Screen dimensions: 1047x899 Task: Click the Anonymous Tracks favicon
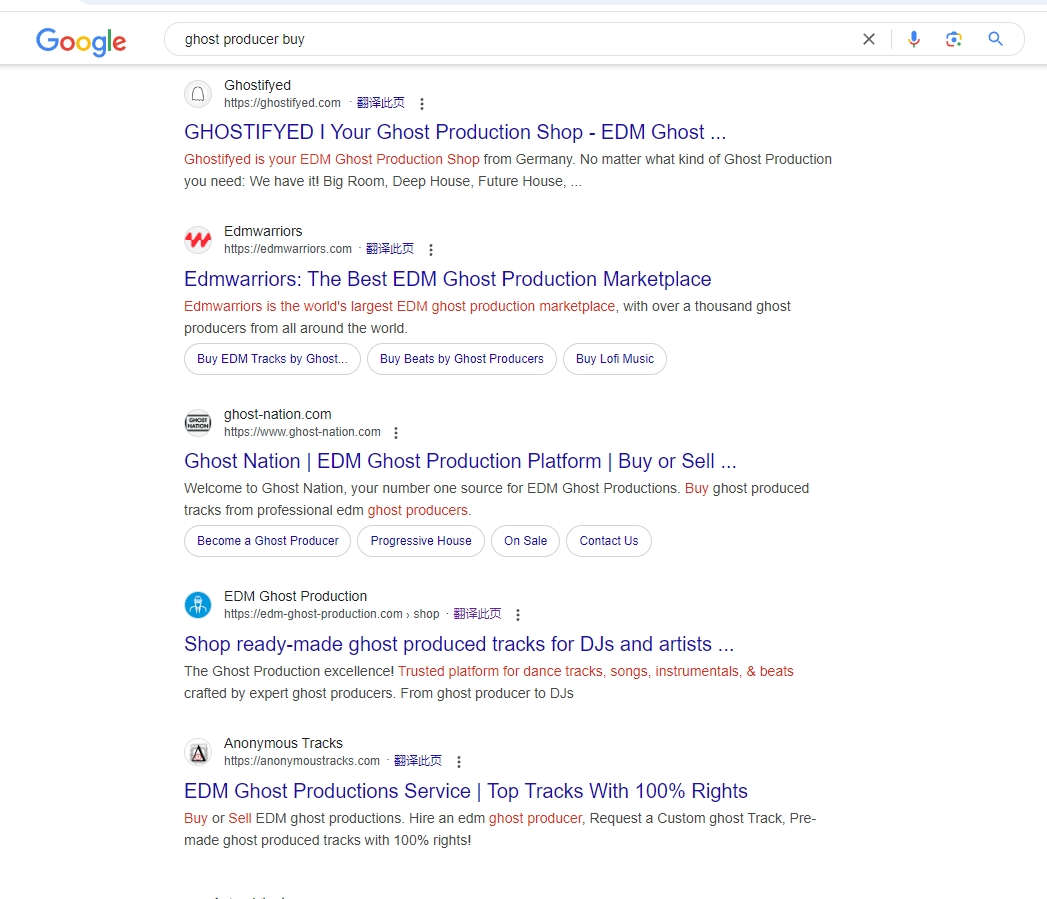pyautogui.click(x=198, y=752)
